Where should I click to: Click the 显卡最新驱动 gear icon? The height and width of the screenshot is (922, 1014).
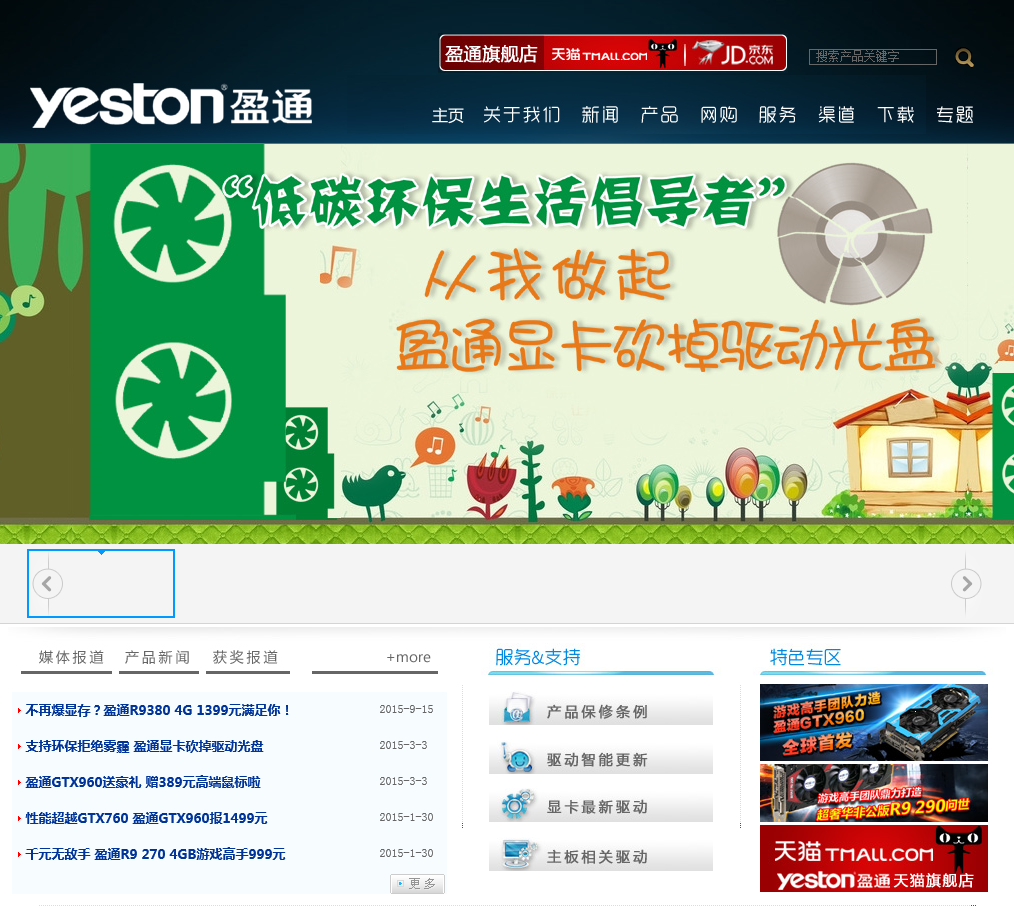(x=517, y=805)
